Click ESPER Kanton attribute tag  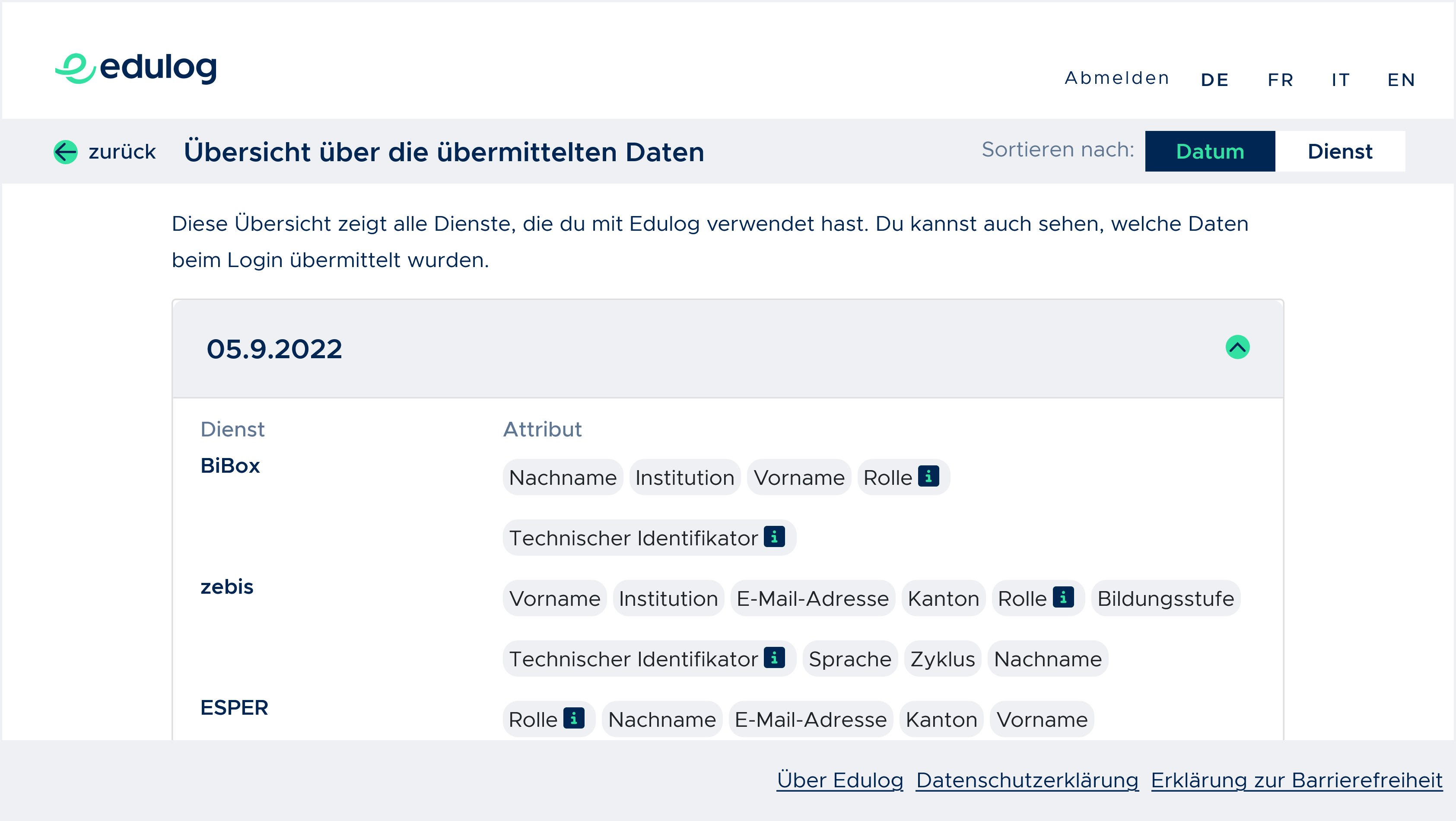pyautogui.click(x=941, y=719)
